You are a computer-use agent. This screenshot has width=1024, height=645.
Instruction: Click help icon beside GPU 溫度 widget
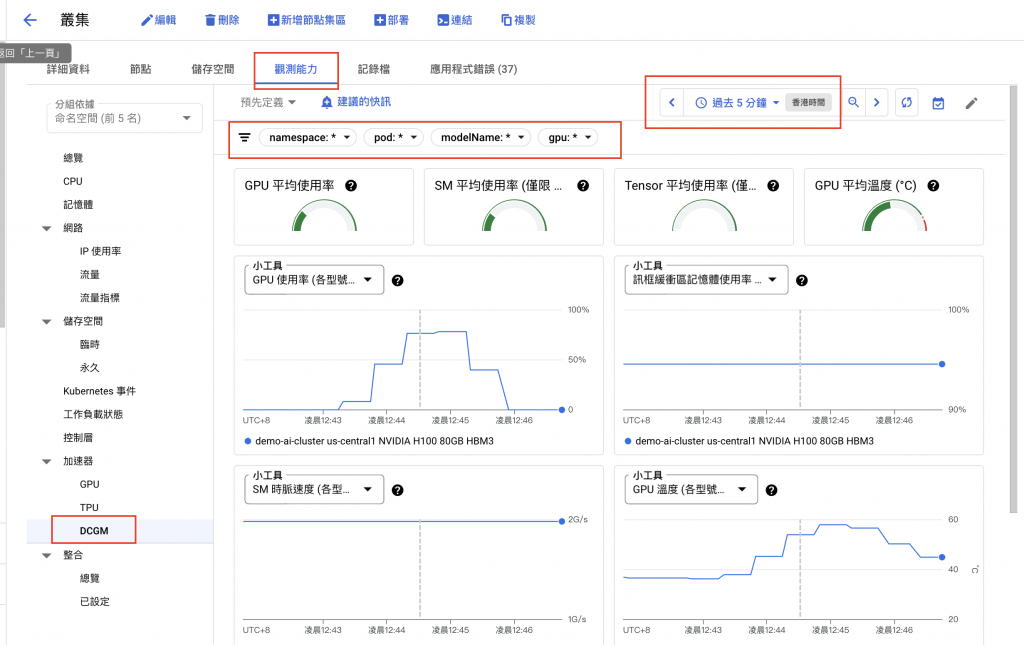771,490
